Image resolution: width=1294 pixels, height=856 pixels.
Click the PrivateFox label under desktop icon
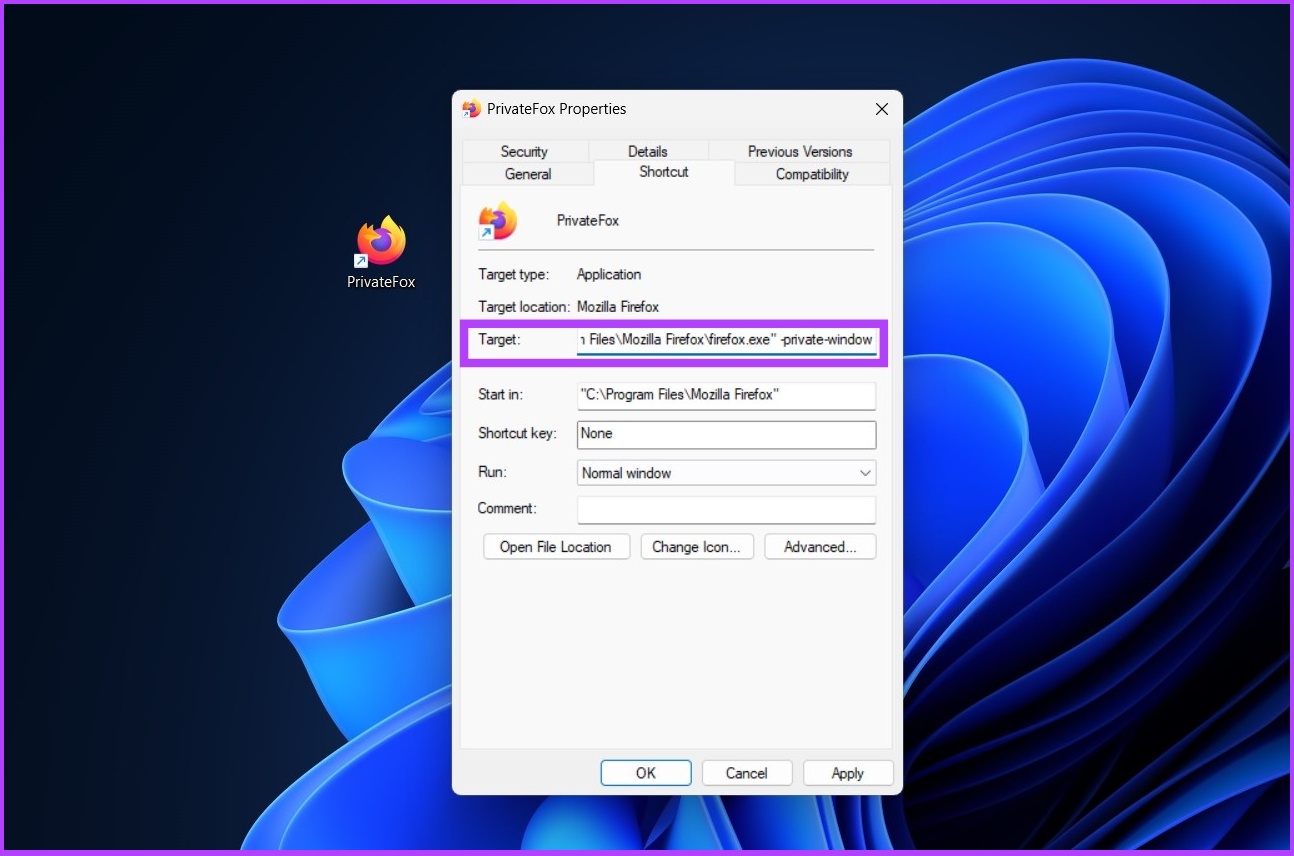(381, 282)
